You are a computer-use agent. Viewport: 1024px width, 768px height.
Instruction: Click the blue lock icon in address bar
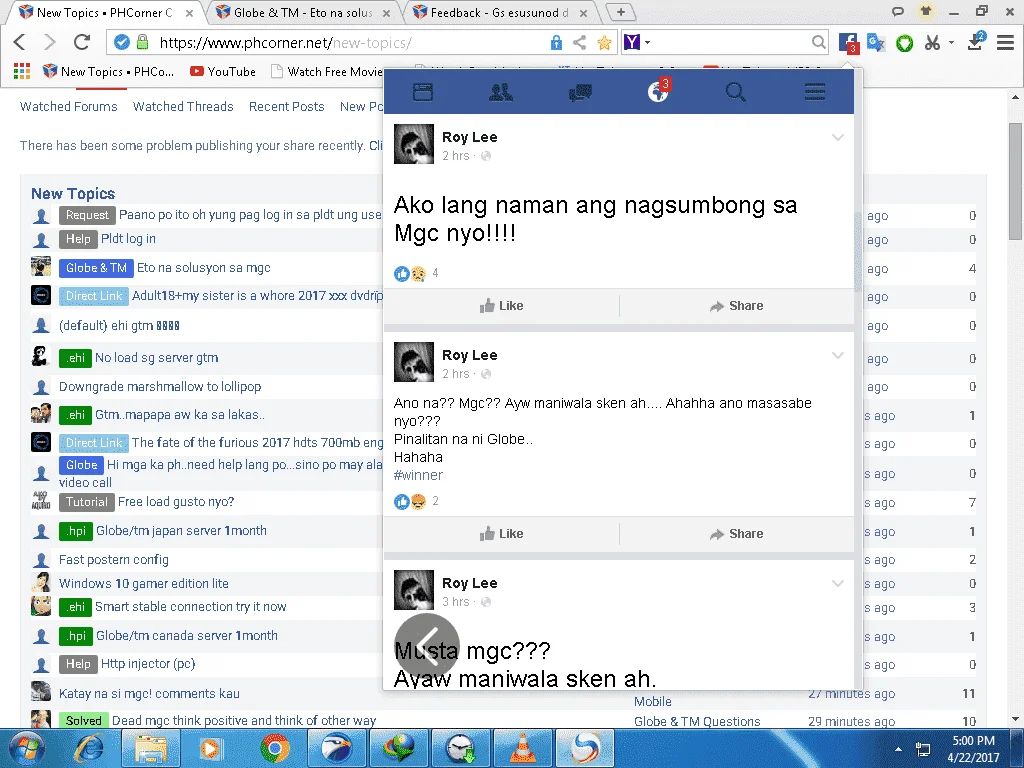pyautogui.click(x=556, y=43)
